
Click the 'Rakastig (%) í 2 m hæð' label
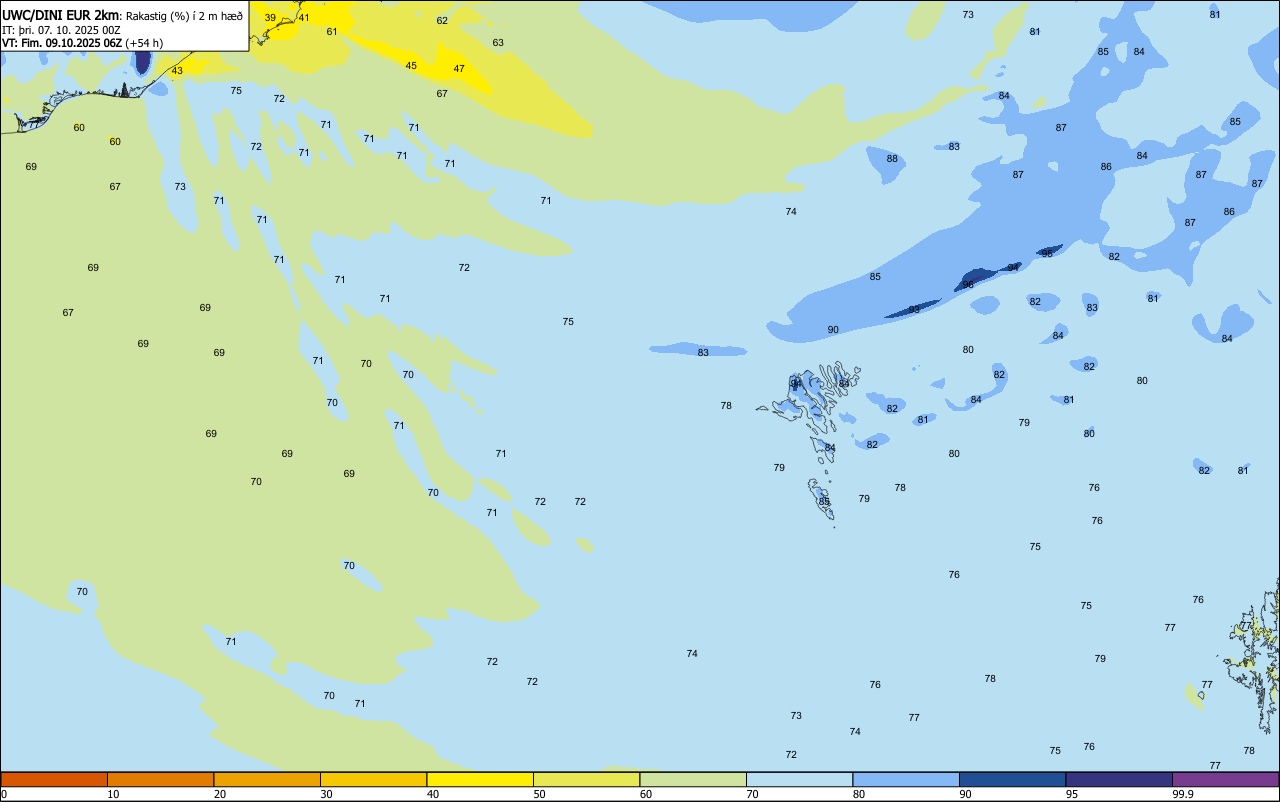point(184,16)
